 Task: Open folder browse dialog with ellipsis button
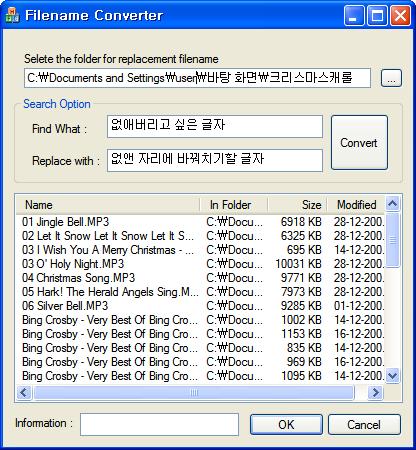click(391, 78)
